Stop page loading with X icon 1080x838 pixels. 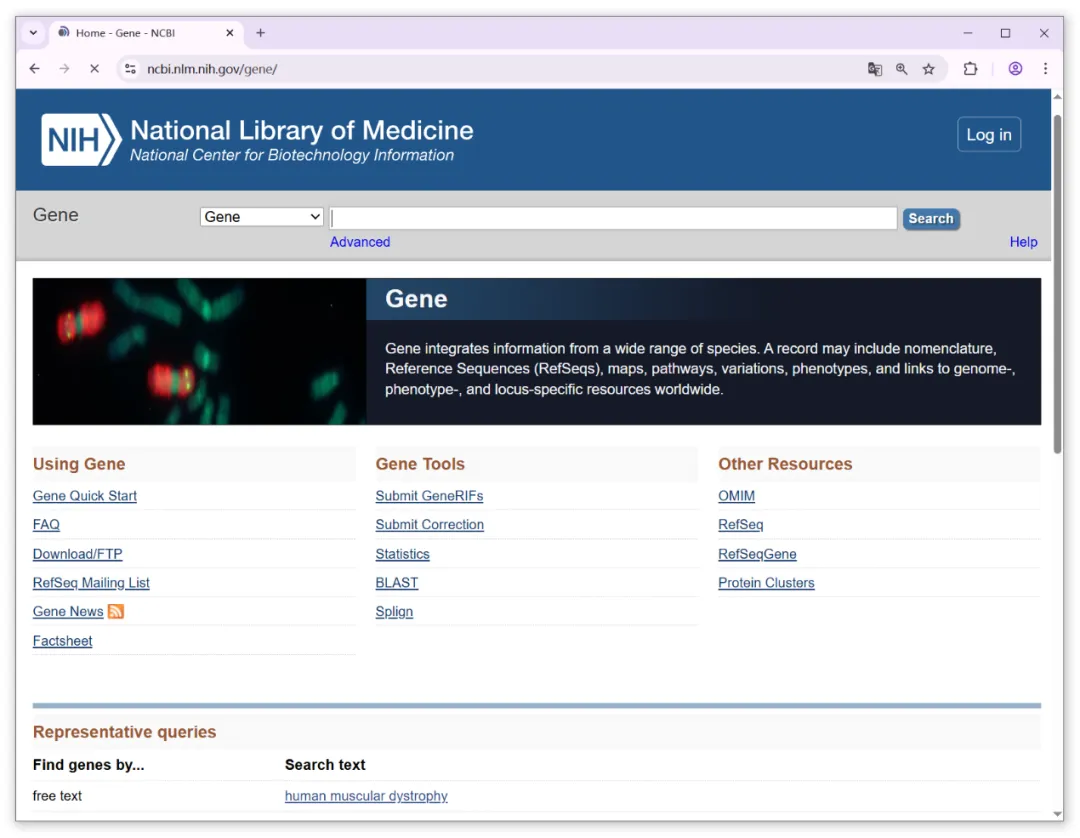94,69
